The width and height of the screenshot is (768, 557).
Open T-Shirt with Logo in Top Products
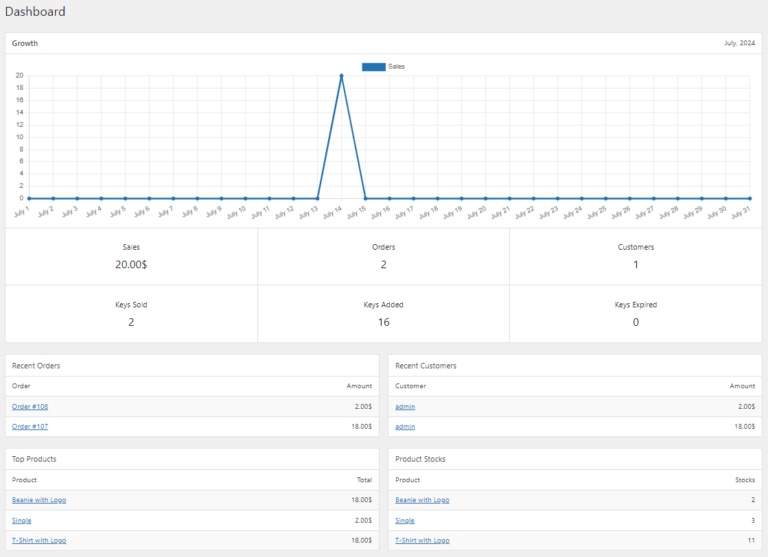[39, 540]
